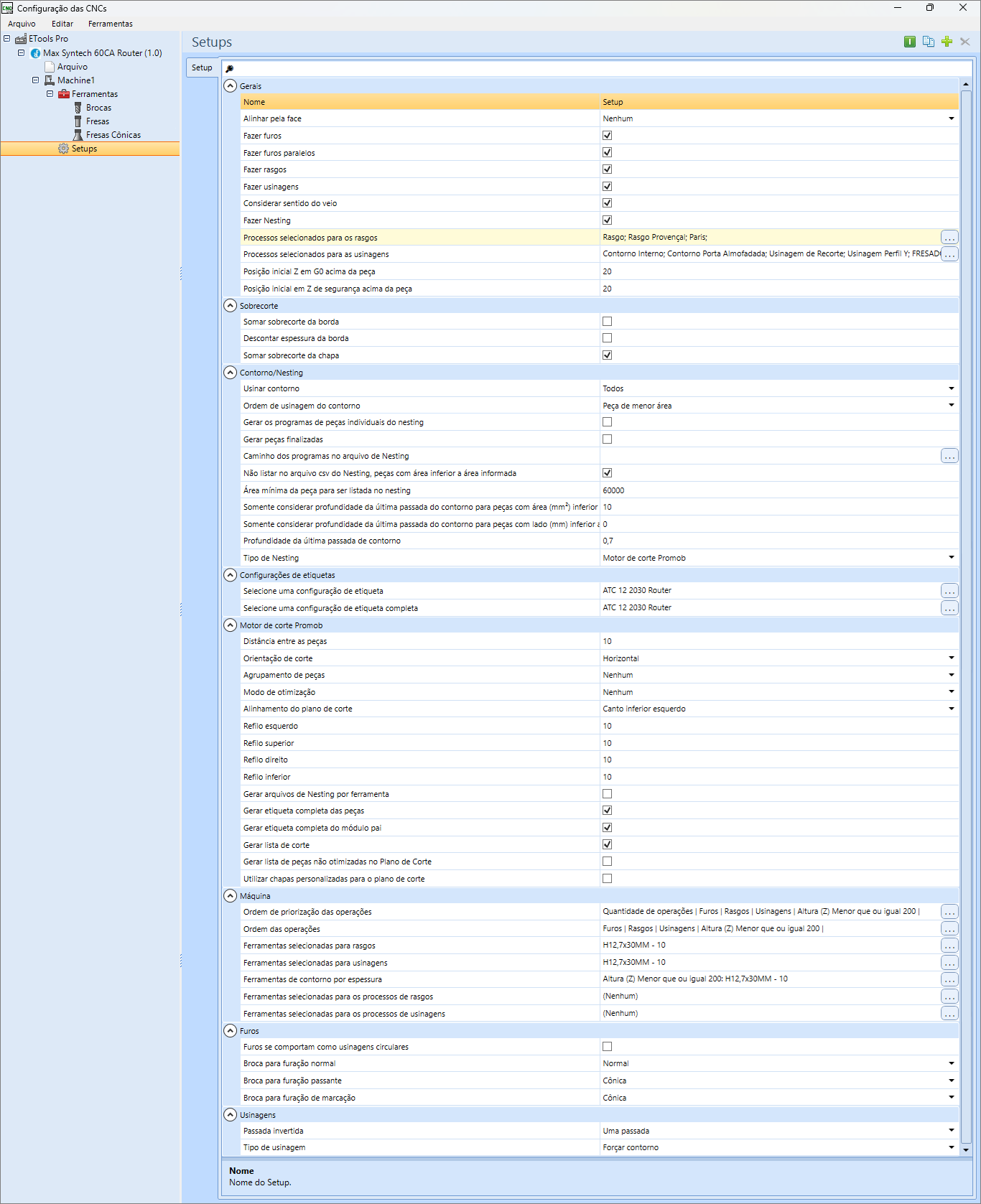981x1204 pixels.
Task: Click the green rename setup icon
Action: point(909,42)
